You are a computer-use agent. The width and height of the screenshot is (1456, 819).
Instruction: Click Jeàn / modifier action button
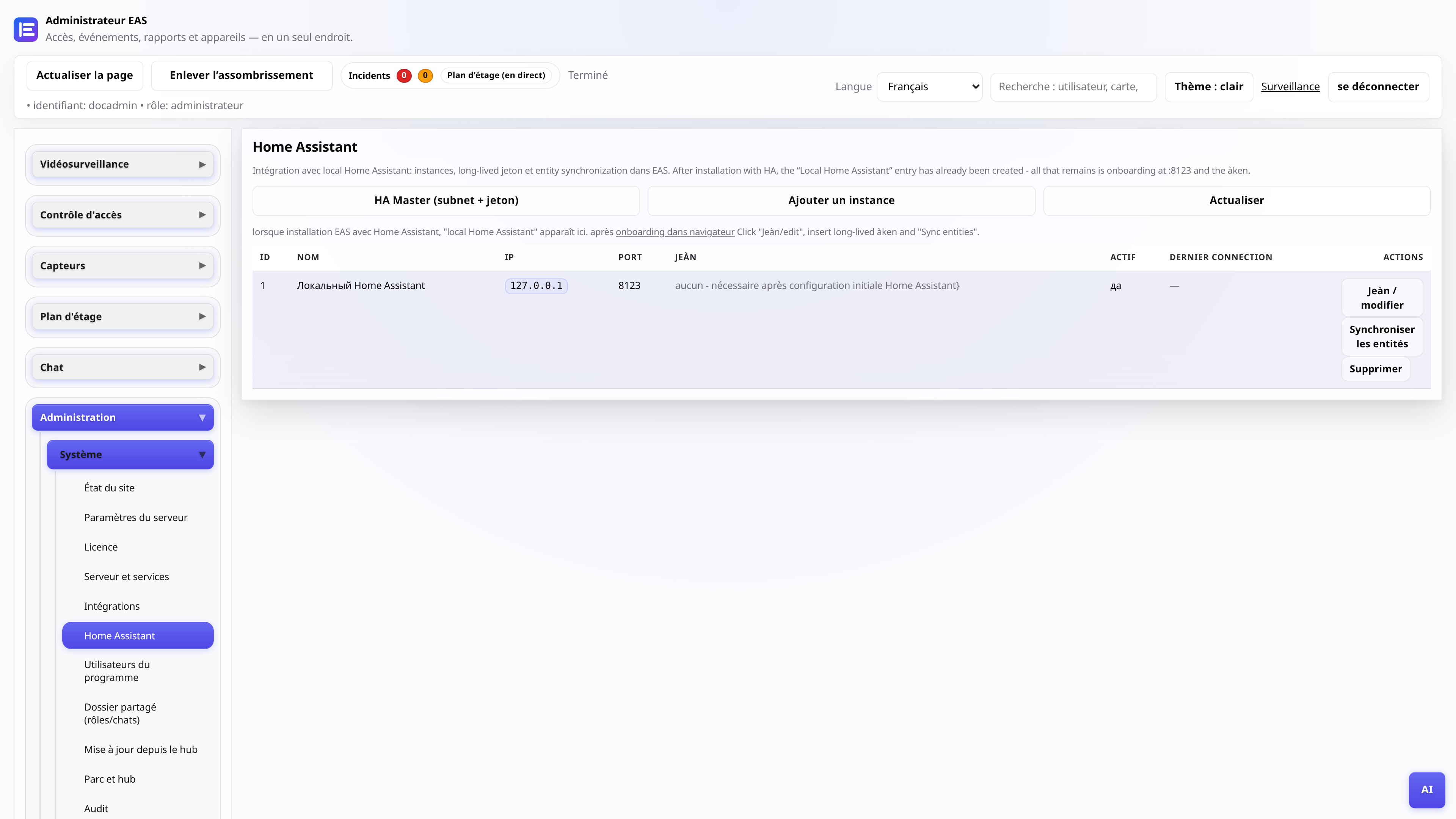(1382, 297)
